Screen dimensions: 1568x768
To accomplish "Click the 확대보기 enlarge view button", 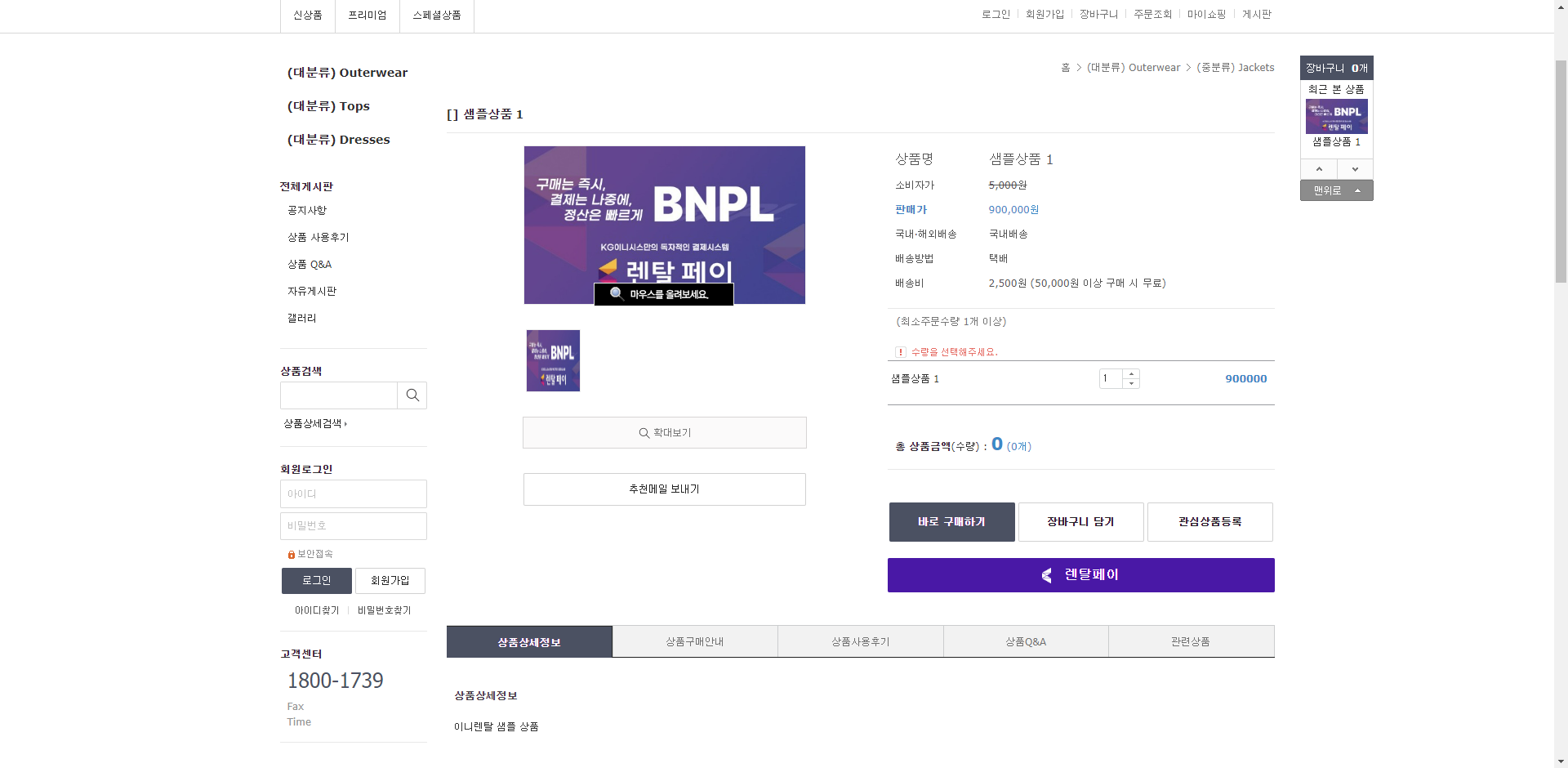I will (x=665, y=433).
